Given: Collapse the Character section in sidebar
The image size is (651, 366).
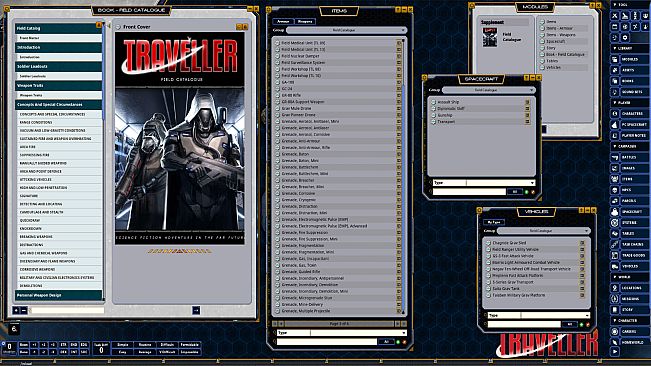Looking at the screenshot, I should pyautogui.click(x=629, y=320).
